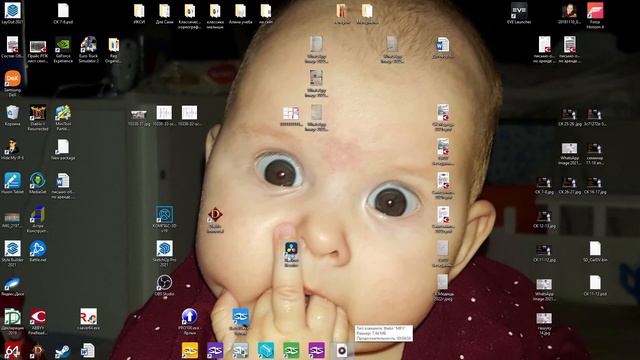
Task: Select the классика мальчик folder
Action: [x=215, y=11]
